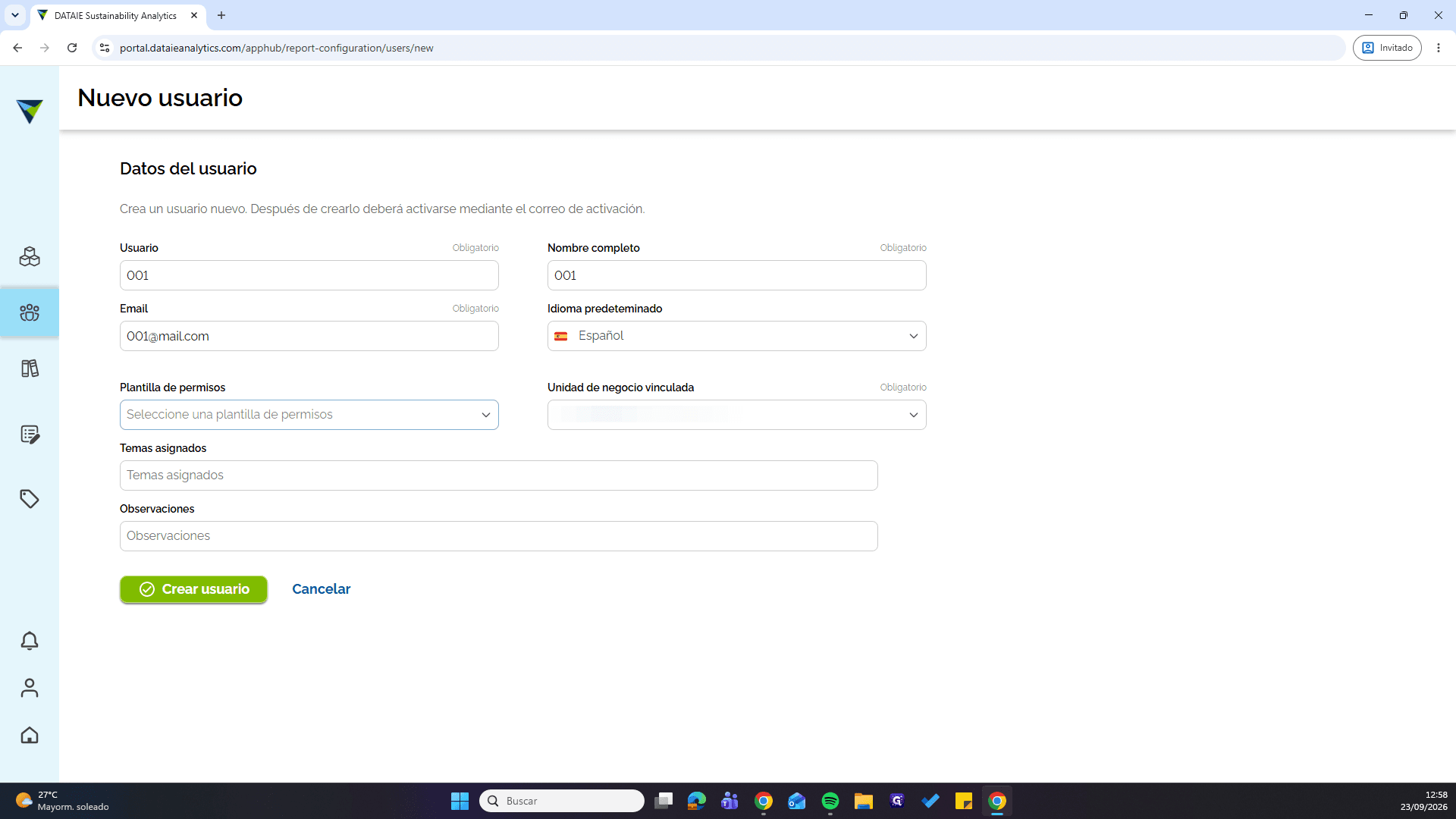This screenshot has height=819, width=1456.
Task: Click the DATAIE logo in the sidebar
Action: pyautogui.click(x=30, y=111)
